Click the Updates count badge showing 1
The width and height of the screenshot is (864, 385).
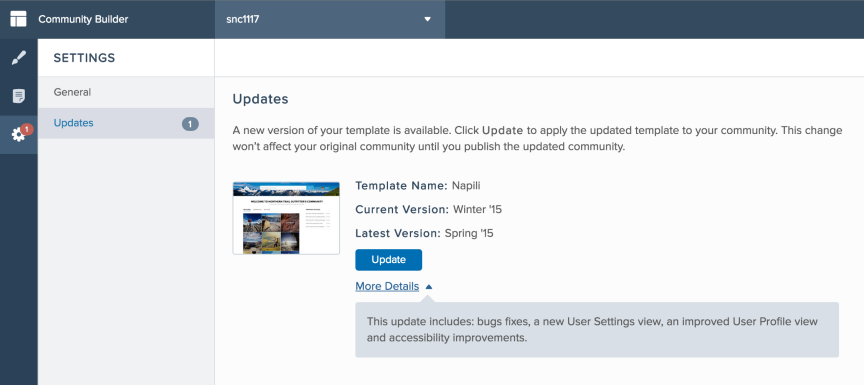pos(190,124)
